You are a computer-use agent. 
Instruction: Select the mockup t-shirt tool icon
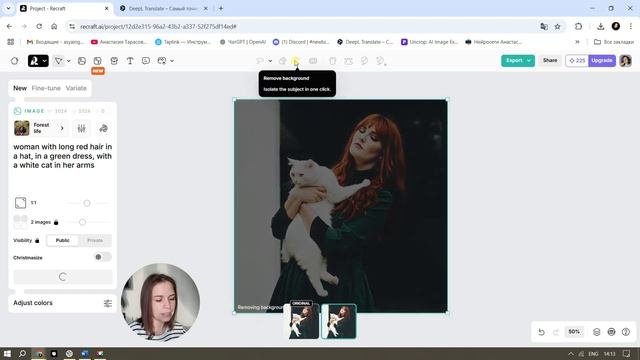(114, 61)
